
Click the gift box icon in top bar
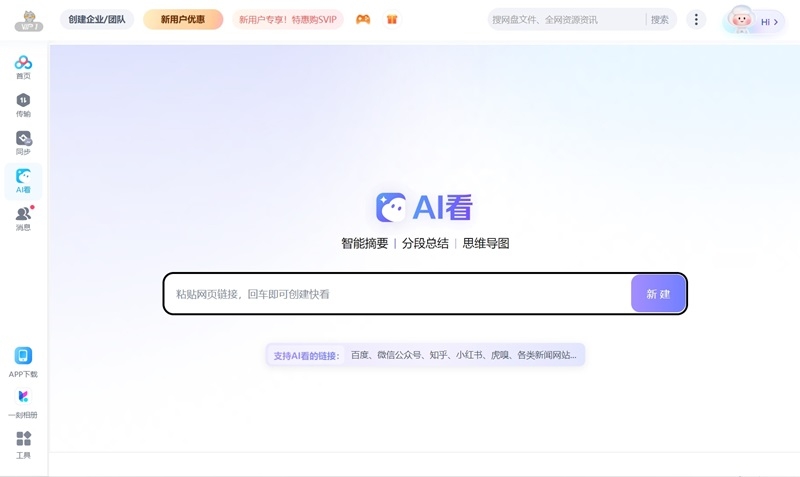(392, 19)
